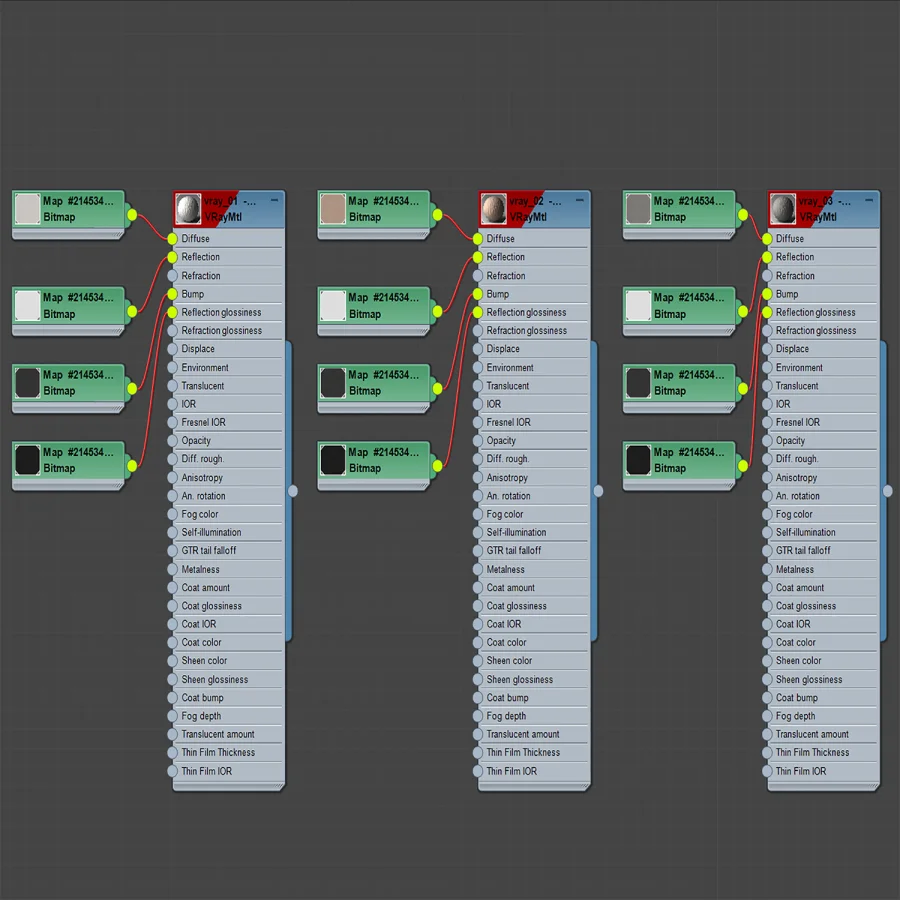This screenshot has width=900, height=900.
Task: Click thumbnail of bitmap wired to vray_03 Bump
Action: (x=638, y=382)
